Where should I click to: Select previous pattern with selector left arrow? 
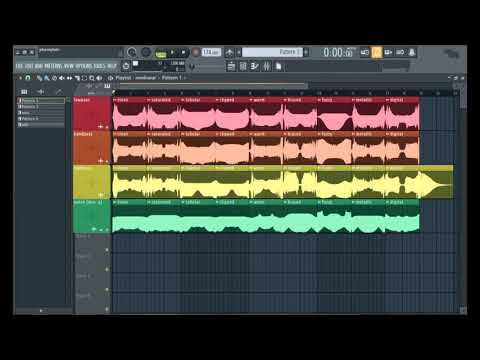239,52
